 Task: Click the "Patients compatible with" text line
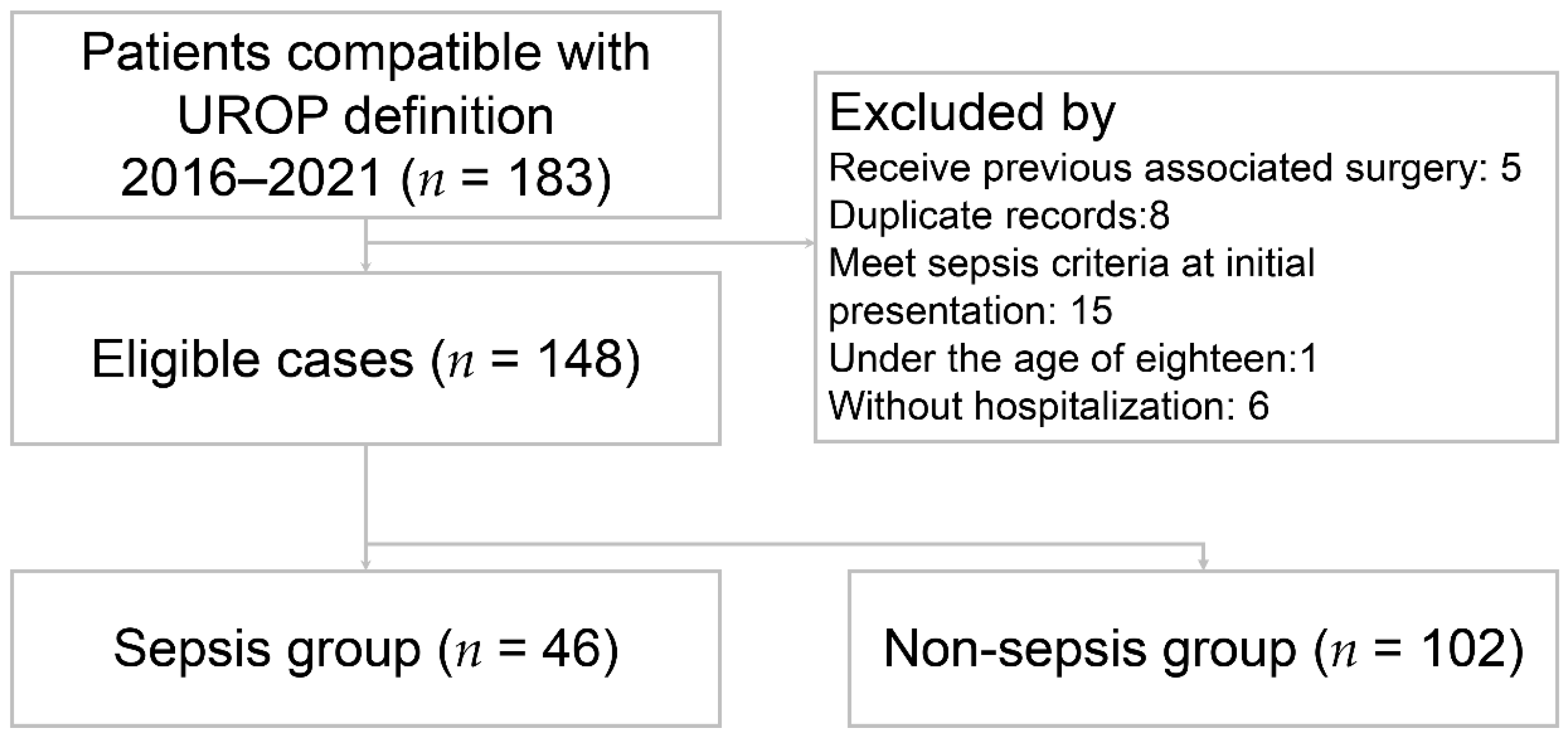point(365,53)
